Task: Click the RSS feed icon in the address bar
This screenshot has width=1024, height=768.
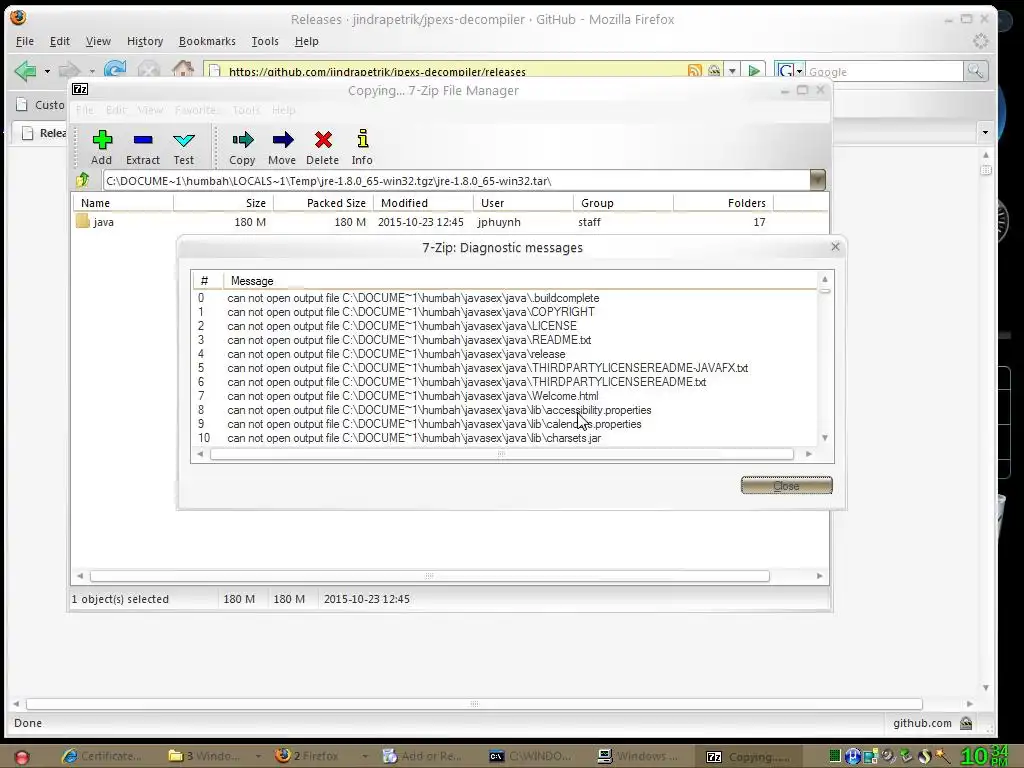Action: click(694, 71)
